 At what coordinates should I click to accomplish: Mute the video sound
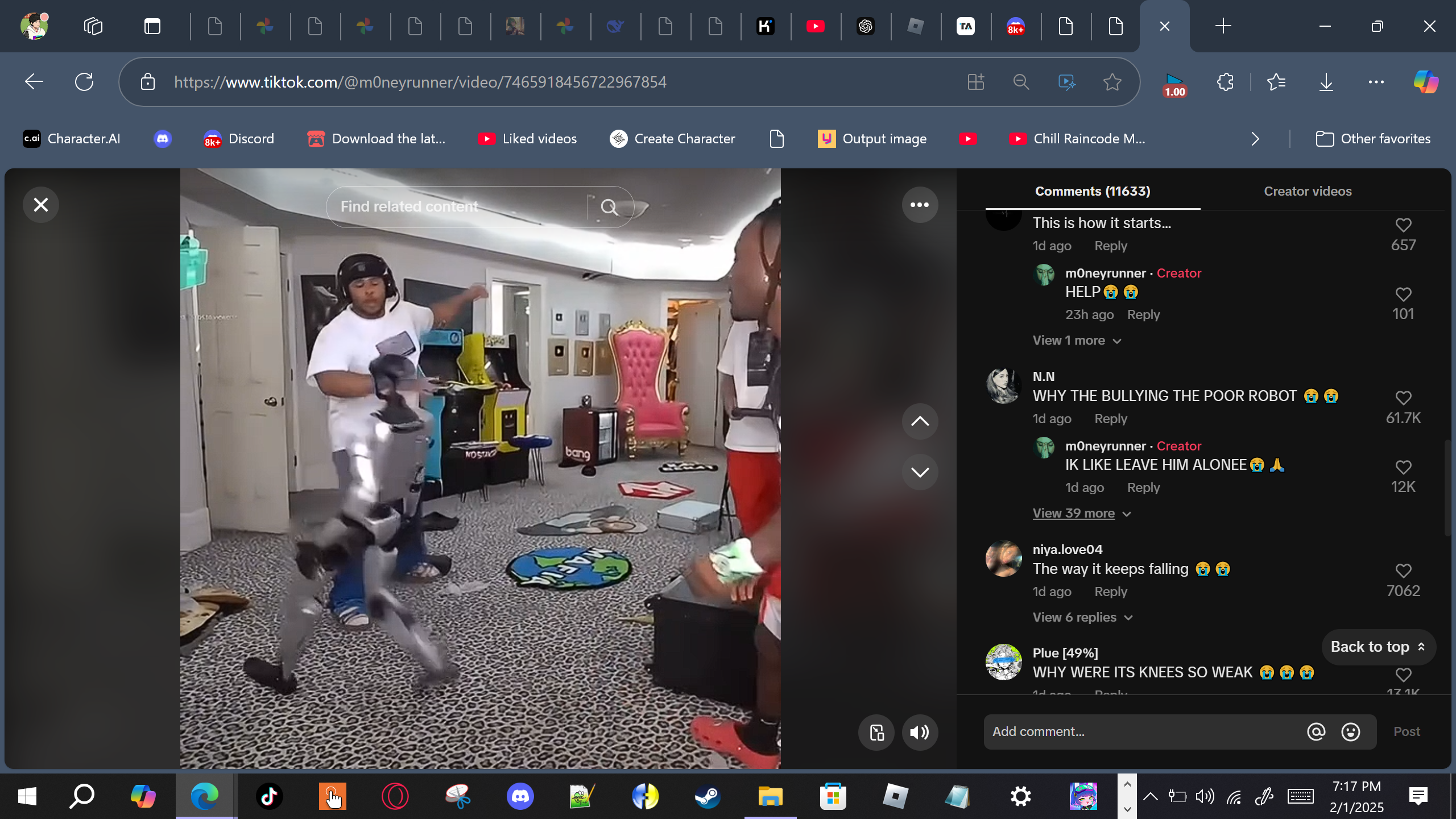point(920,733)
